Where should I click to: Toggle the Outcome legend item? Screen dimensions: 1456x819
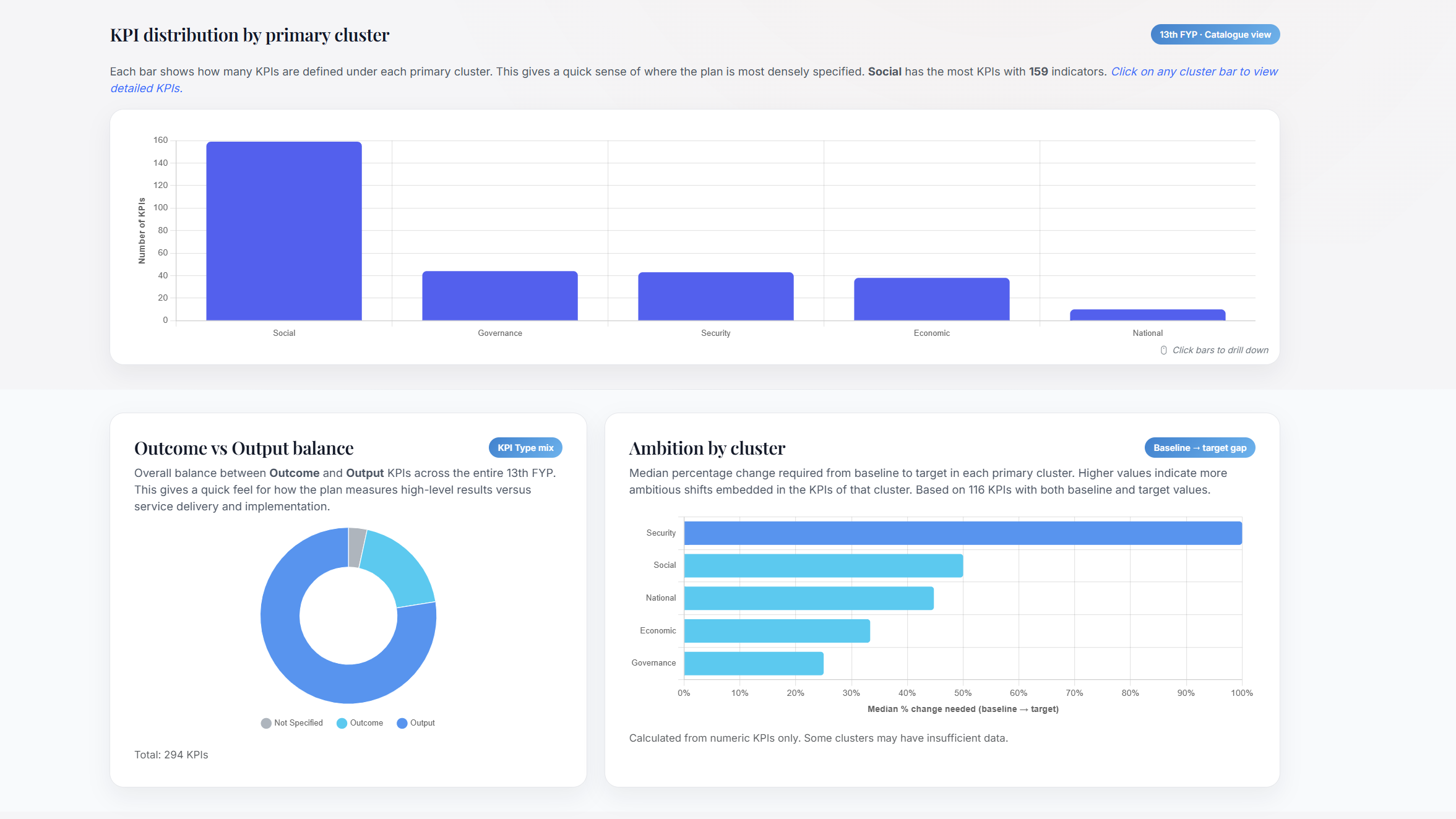[366, 723]
